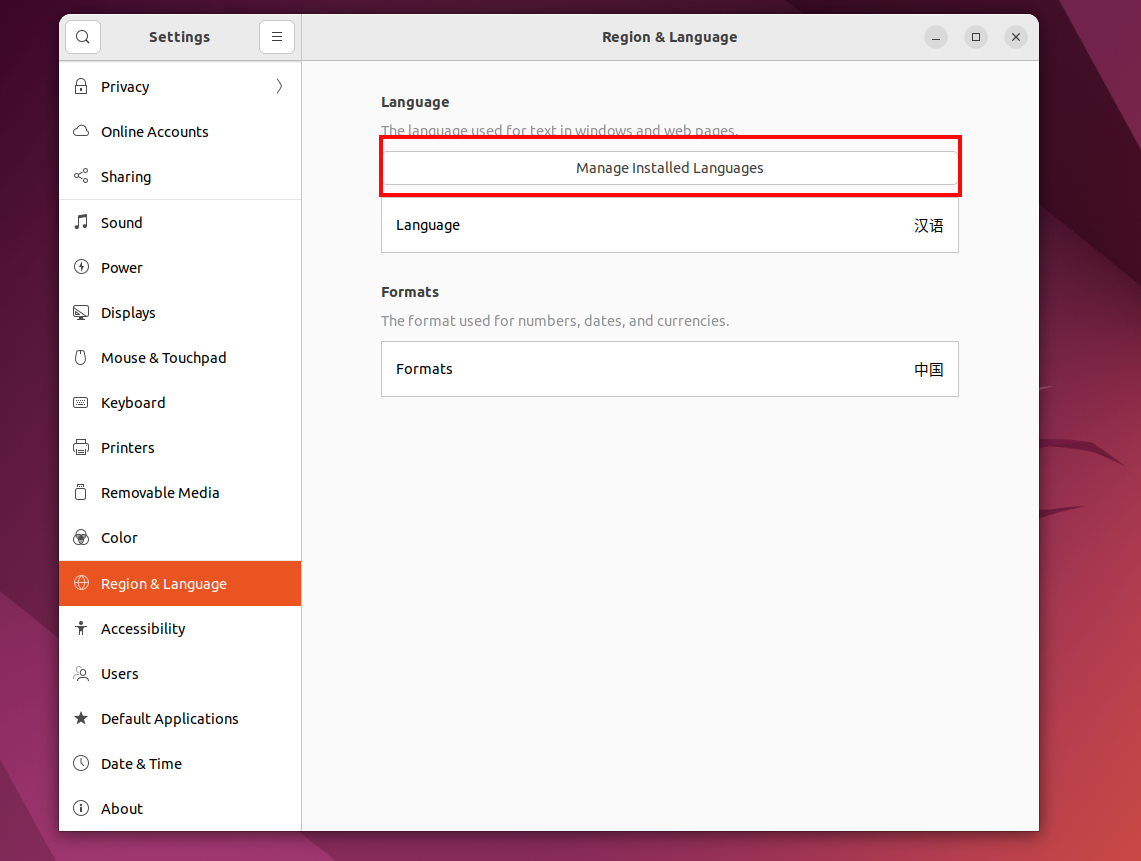
Task: Click the 中国 formats value
Action: point(929,369)
